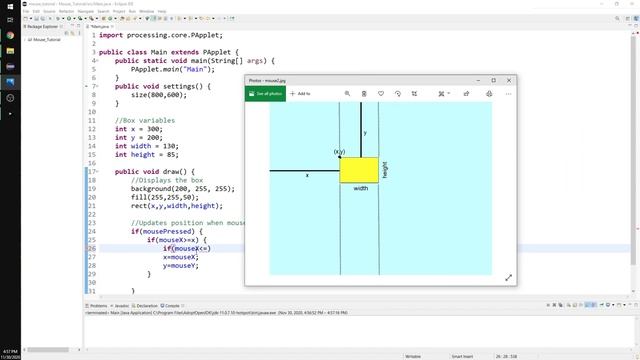Click the clock in the taskbar
Image resolution: width=640 pixels, height=360 pixels.
(x=10, y=354)
